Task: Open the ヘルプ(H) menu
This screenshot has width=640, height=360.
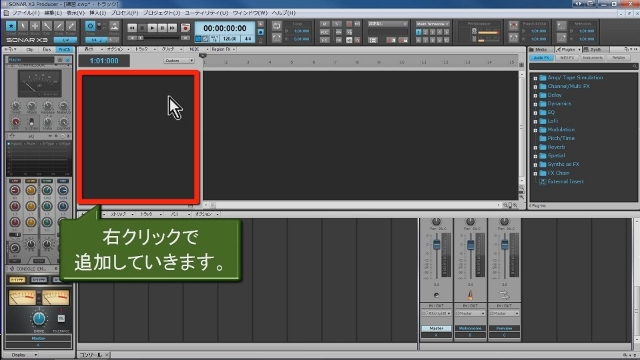Action: click(x=284, y=13)
